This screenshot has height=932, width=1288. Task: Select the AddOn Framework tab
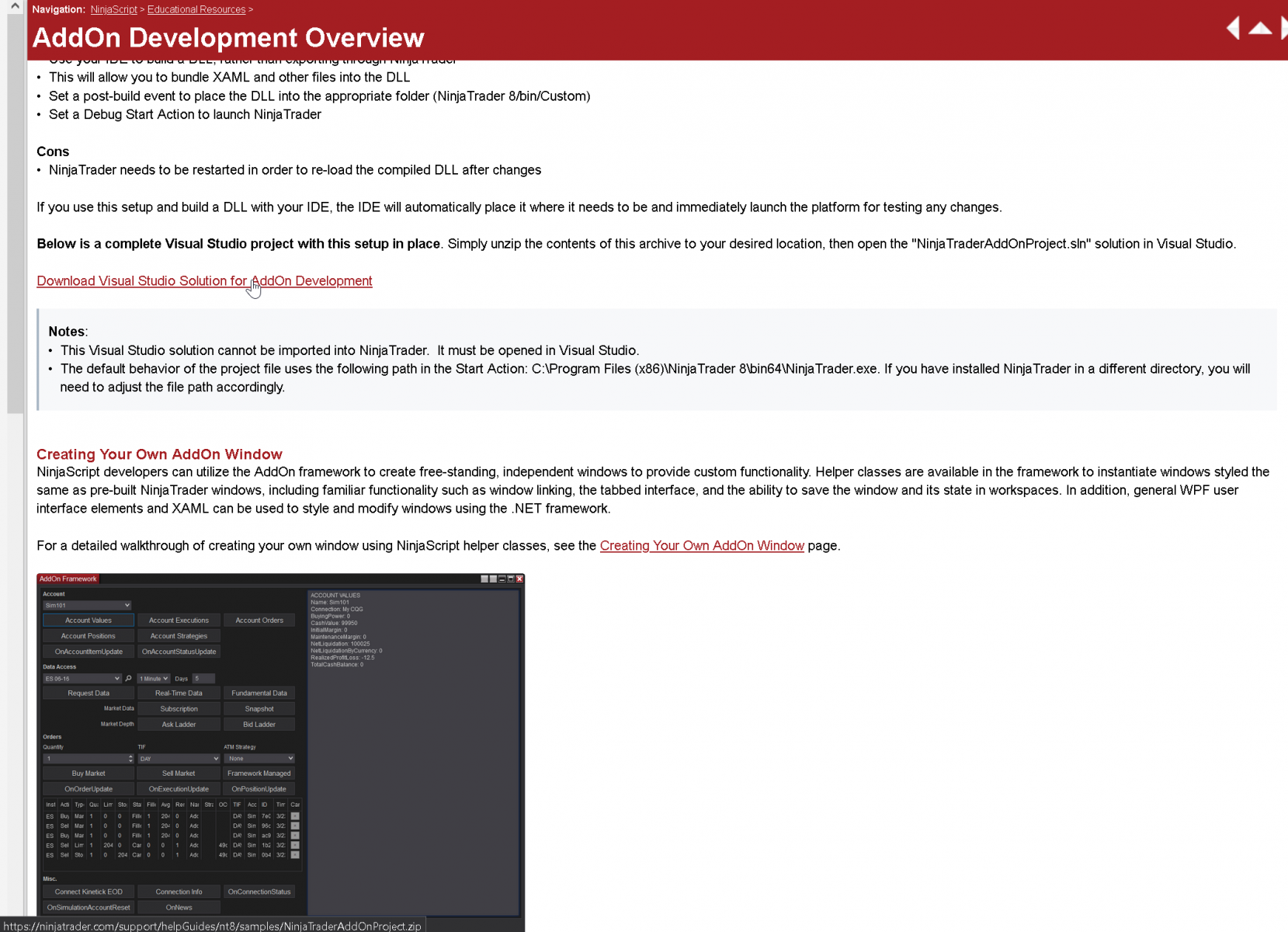[68, 579]
